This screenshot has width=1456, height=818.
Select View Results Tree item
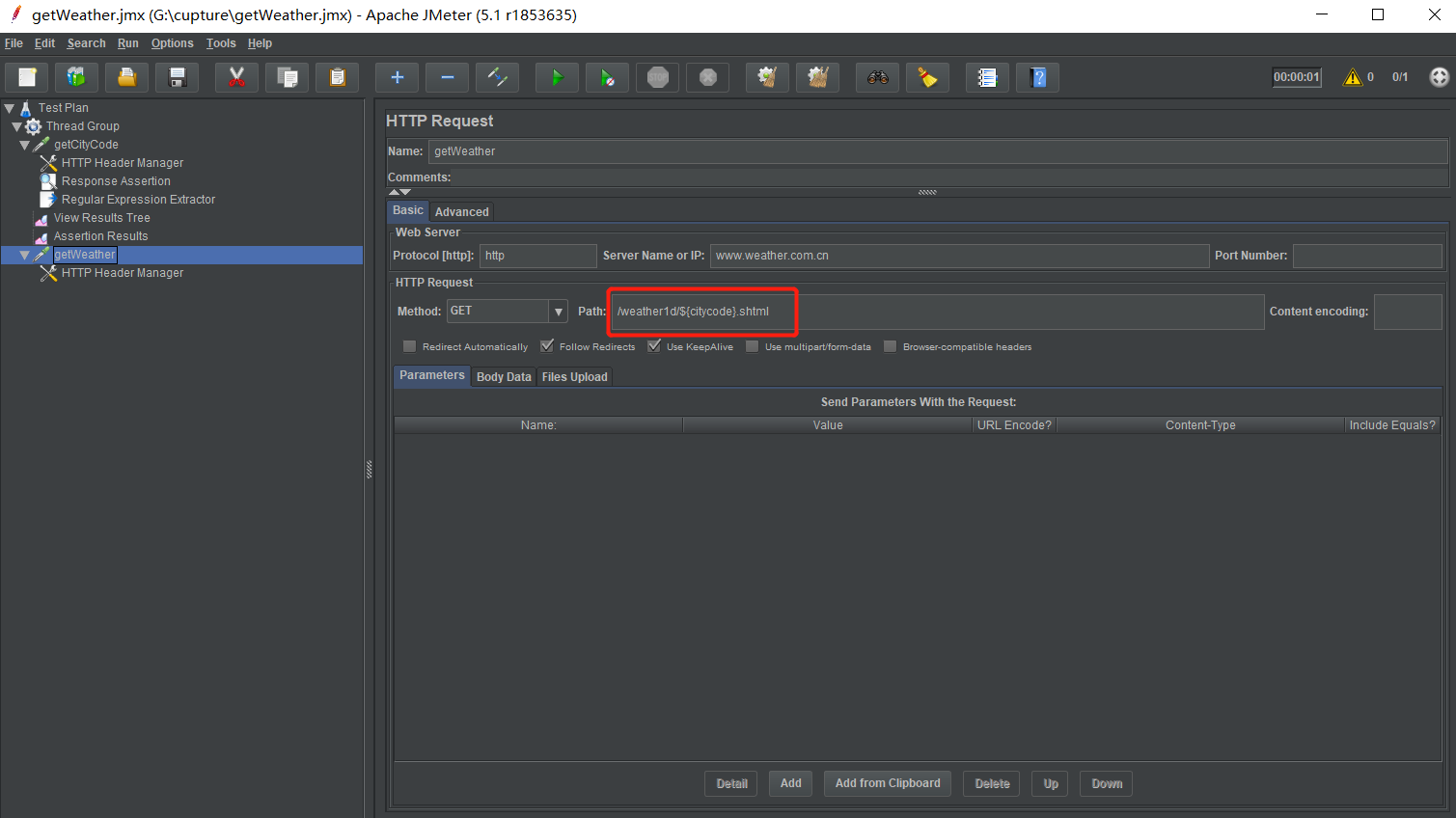(x=101, y=218)
